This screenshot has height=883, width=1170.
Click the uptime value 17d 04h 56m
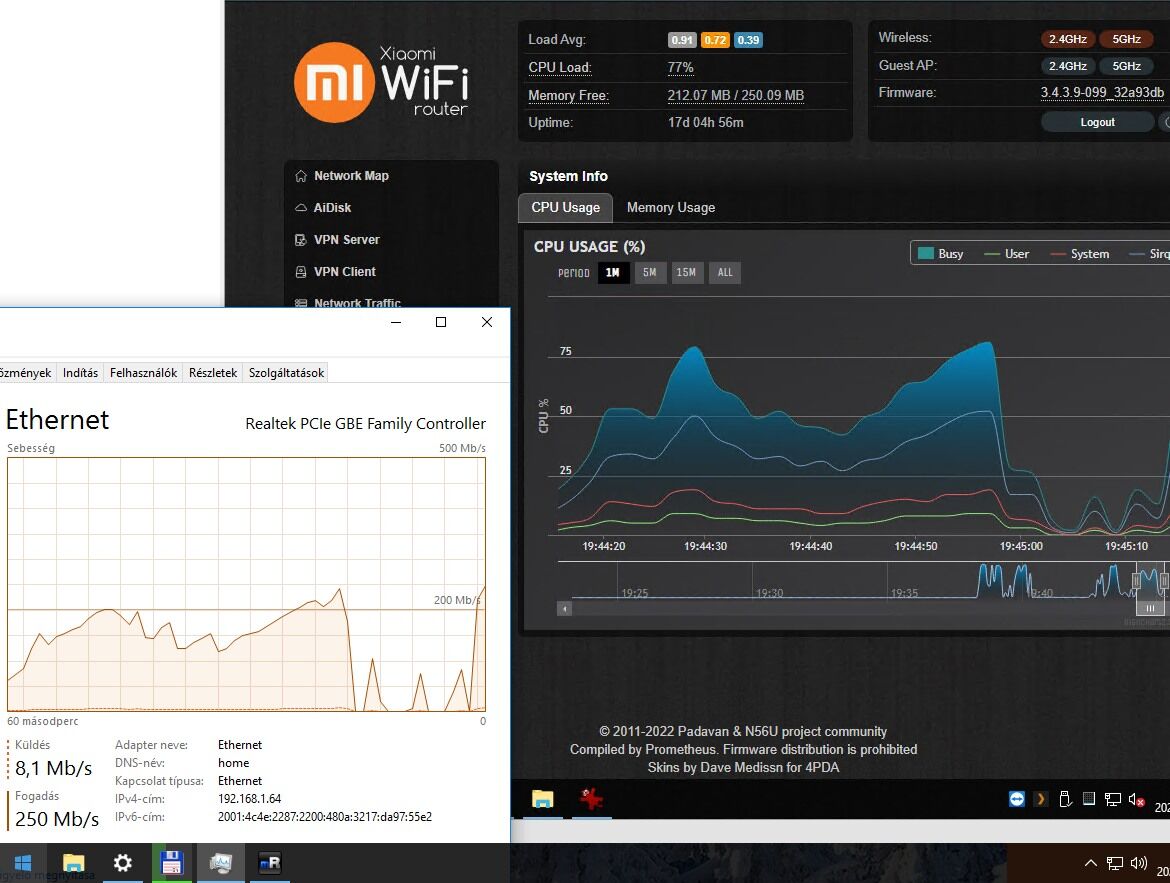(706, 122)
